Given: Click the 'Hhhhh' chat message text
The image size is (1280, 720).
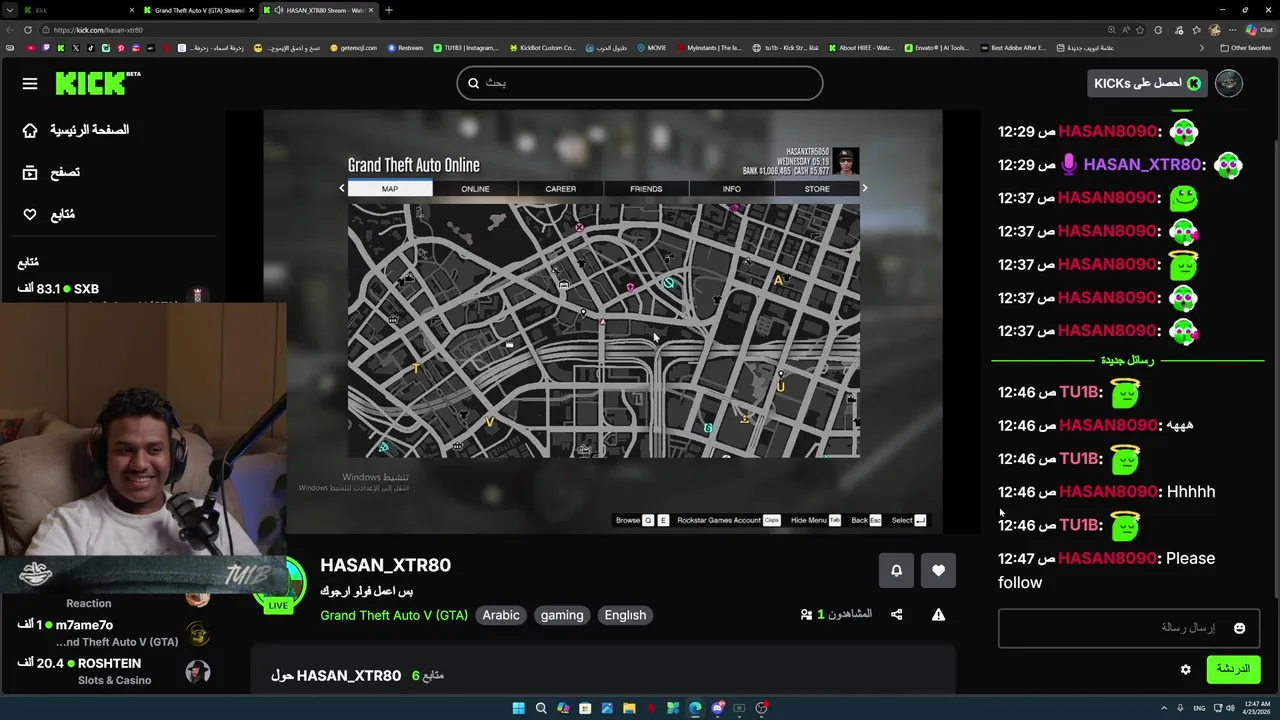Looking at the screenshot, I should (x=1190, y=492).
